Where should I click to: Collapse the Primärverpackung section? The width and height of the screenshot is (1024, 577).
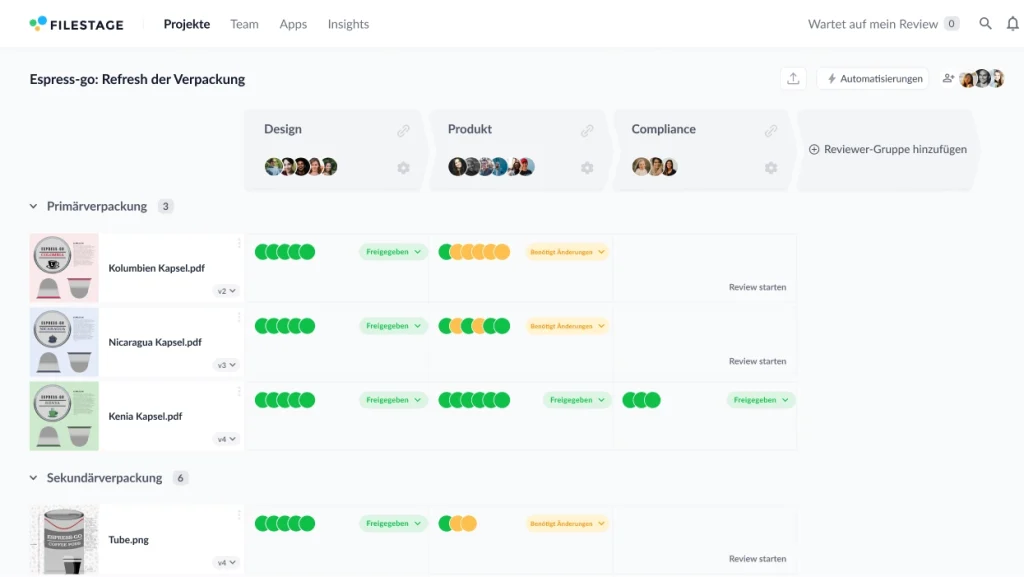[31, 206]
